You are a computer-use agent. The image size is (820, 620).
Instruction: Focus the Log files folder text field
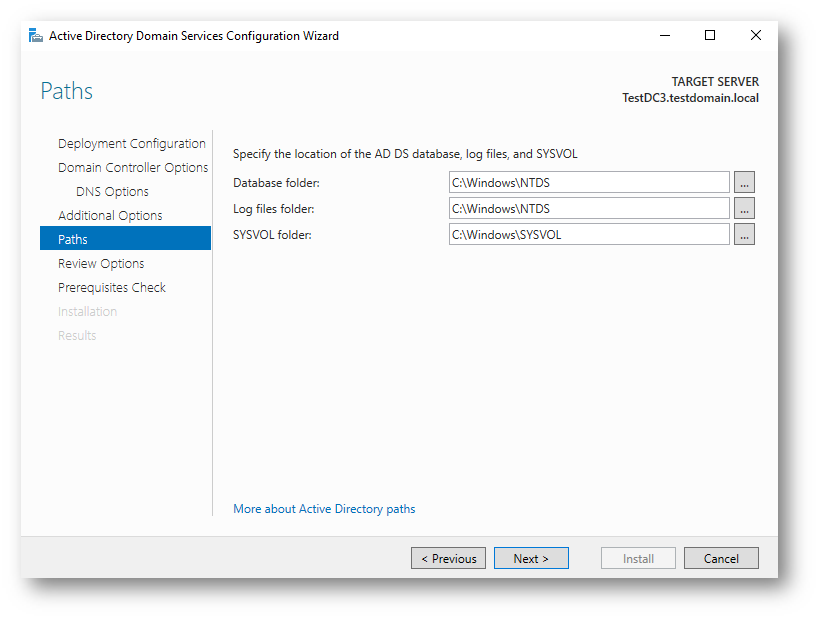pyautogui.click(x=589, y=208)
